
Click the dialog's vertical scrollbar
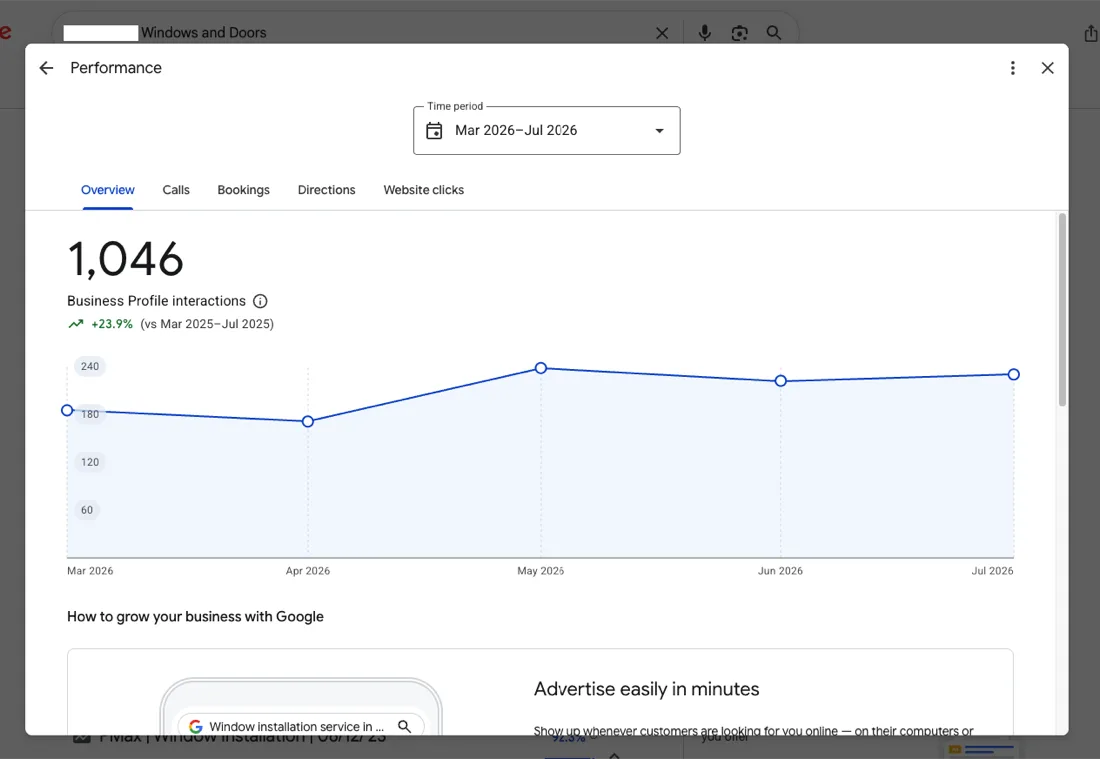[1062, 310]
